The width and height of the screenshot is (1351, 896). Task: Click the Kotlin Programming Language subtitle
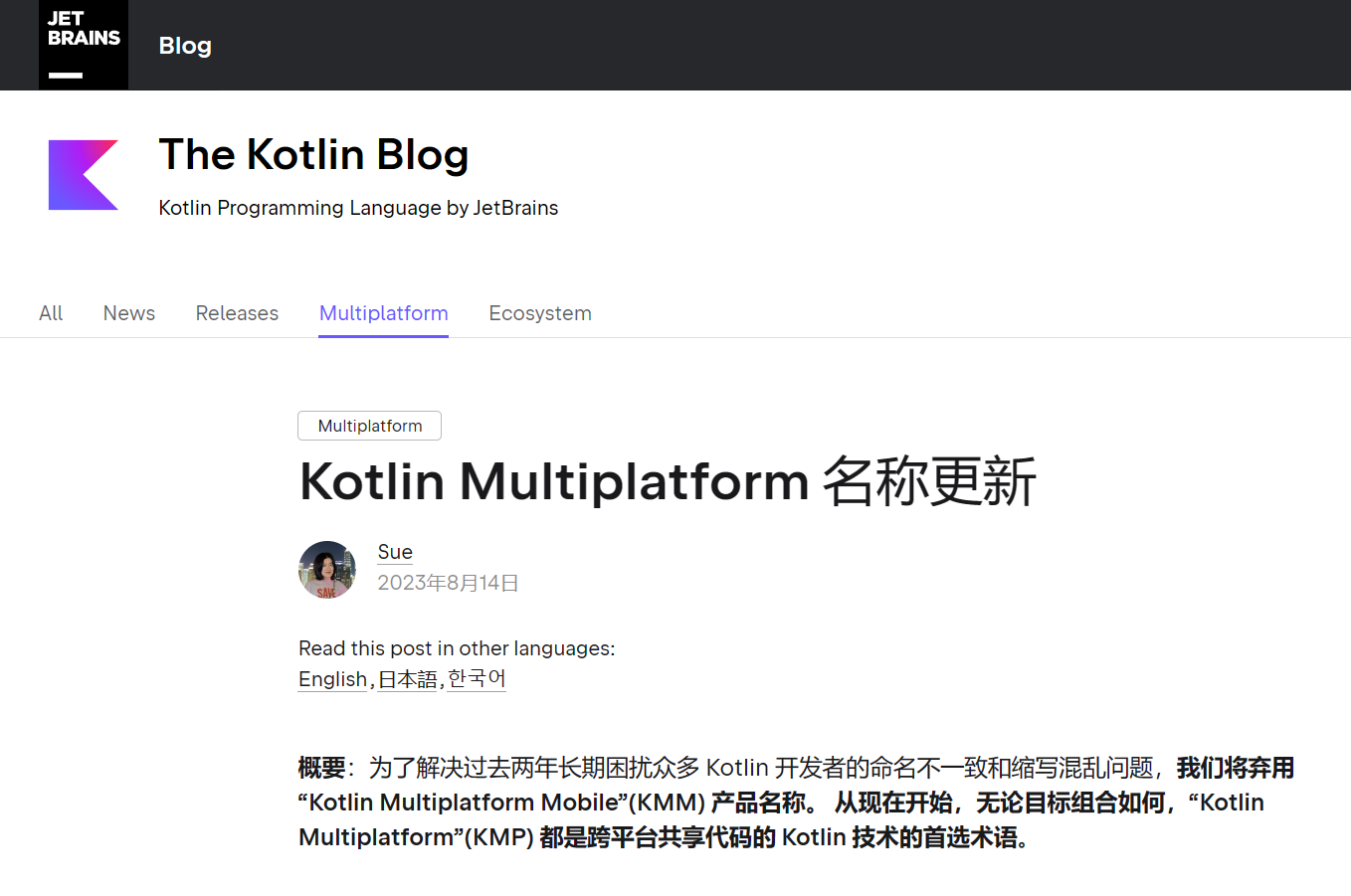[x=358, y=208]
